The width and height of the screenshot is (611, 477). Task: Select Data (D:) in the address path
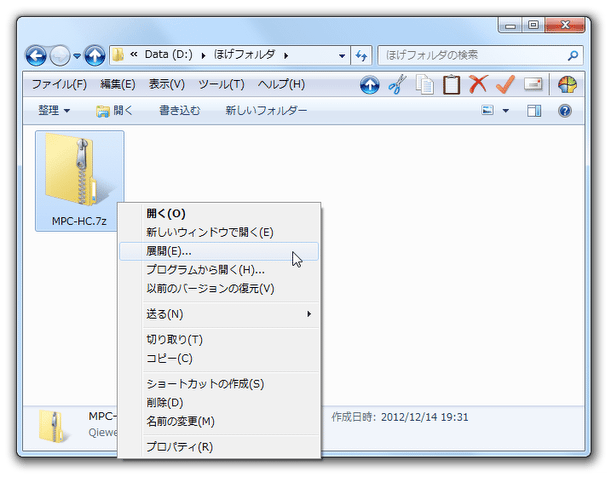tap(168, 55)
